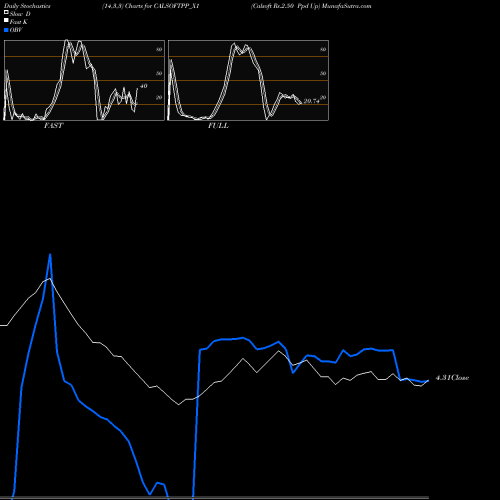Click the FULL label under right chart
This screenshot has width=500, height=500.
(x=218, y=126)
